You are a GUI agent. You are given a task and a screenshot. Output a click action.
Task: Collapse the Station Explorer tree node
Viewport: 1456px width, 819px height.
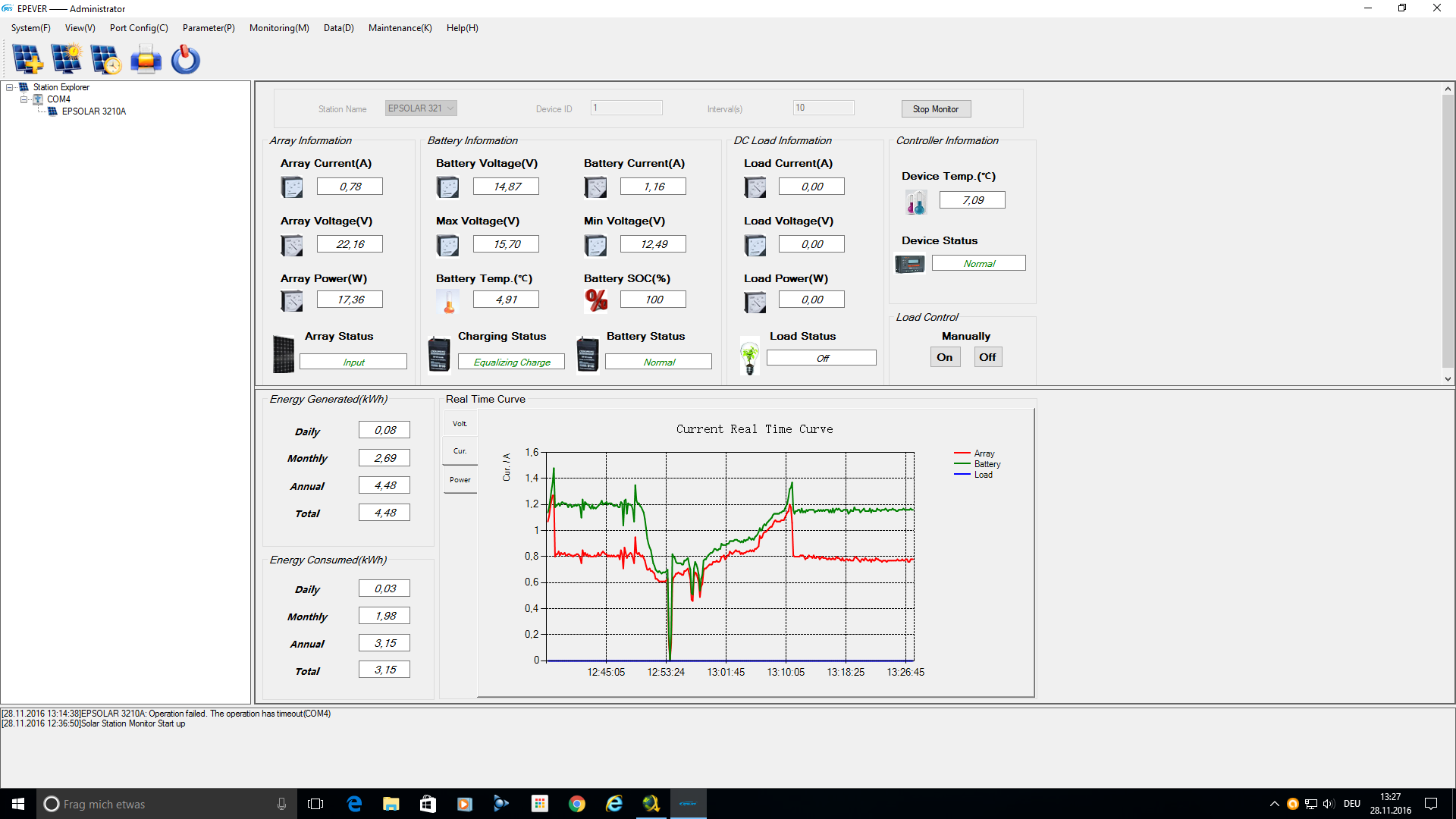(x=10, y=87)
